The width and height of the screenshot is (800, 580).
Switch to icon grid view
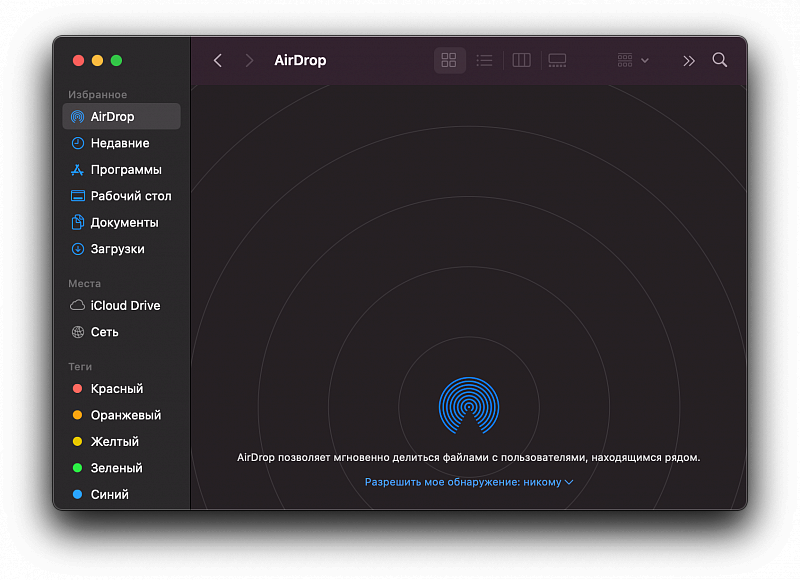[449, 60]
